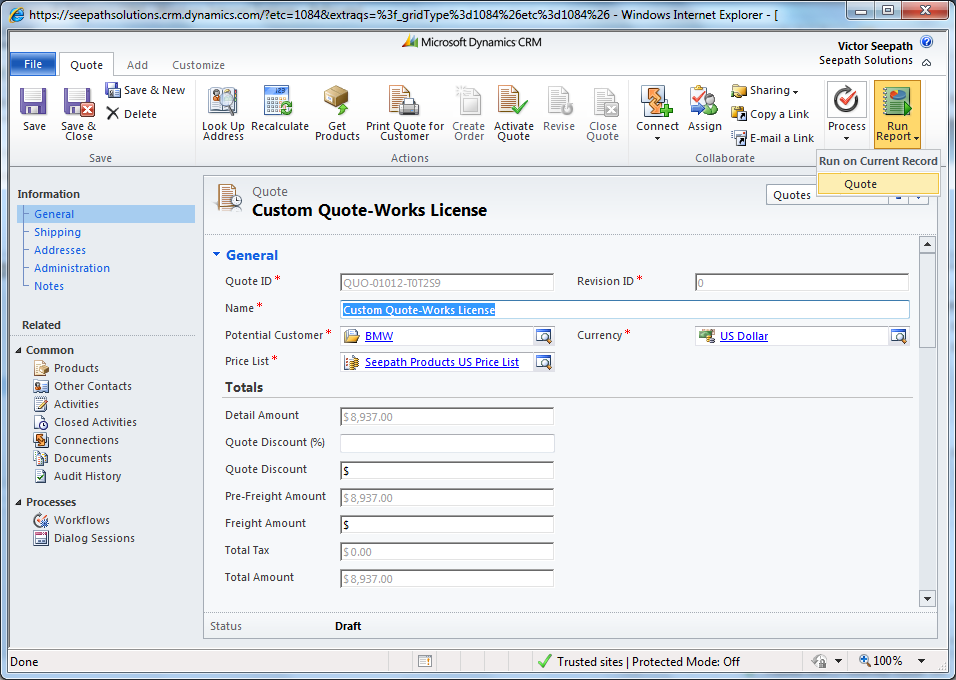Screen dimensions: 956x680
Task: Switch to the Customize ribbon tab
Action: 198,65
